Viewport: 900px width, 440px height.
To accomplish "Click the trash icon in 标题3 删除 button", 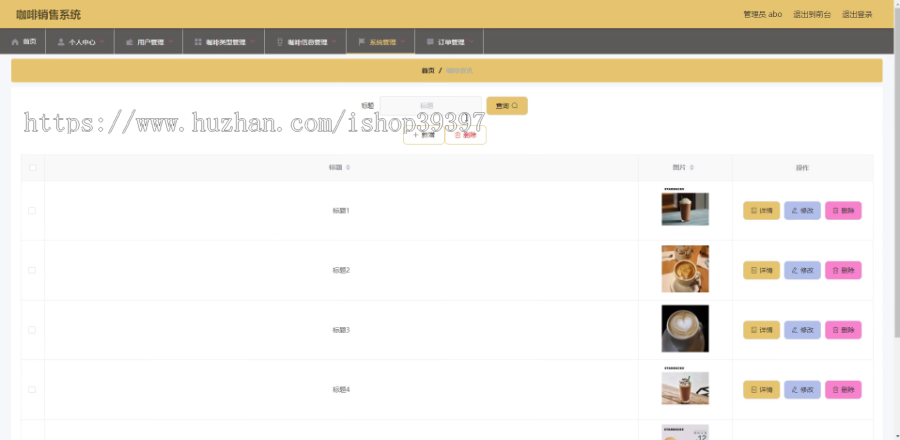I will pos(836,330).
